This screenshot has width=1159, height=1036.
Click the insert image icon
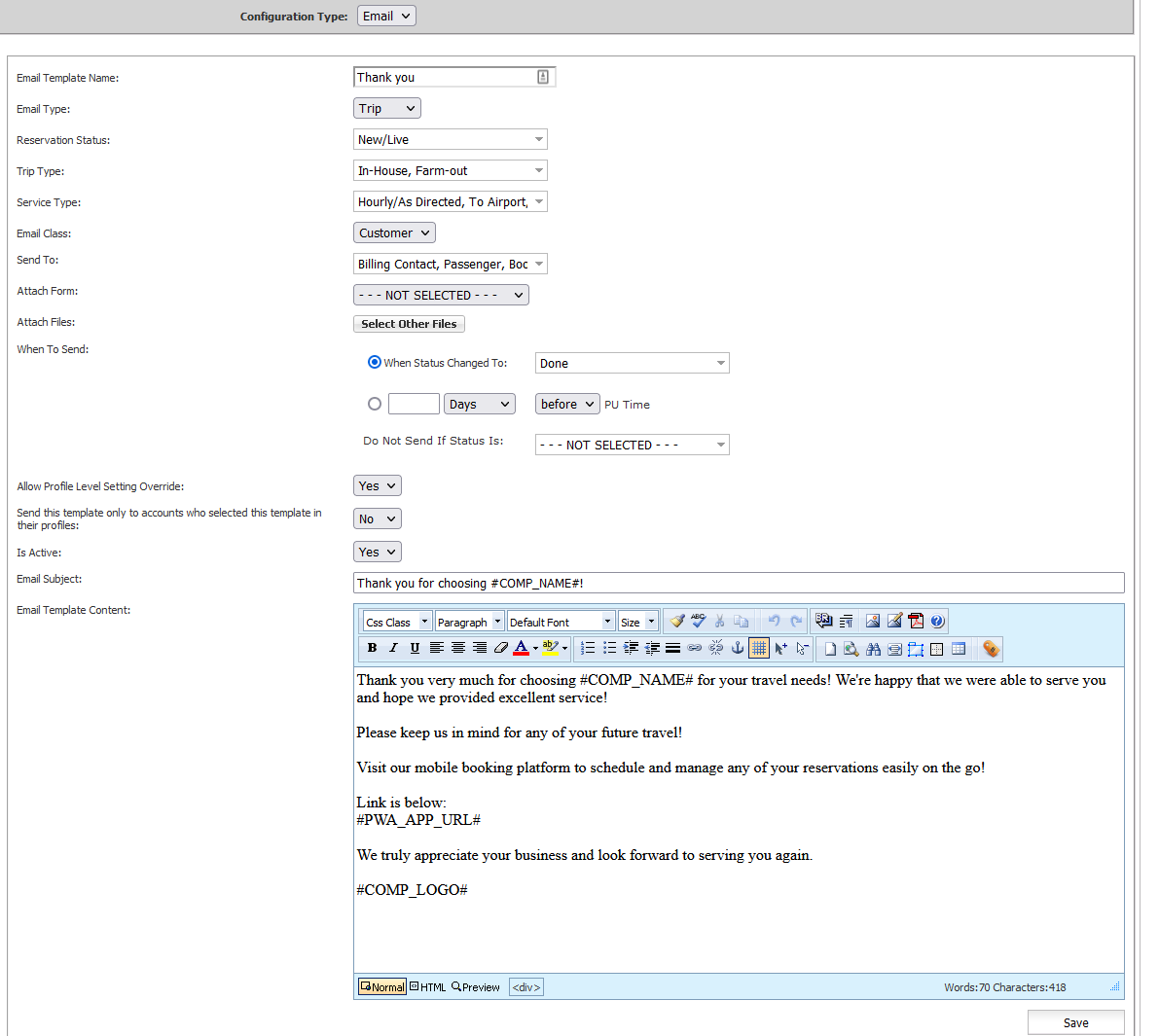[x=873, y=621]
